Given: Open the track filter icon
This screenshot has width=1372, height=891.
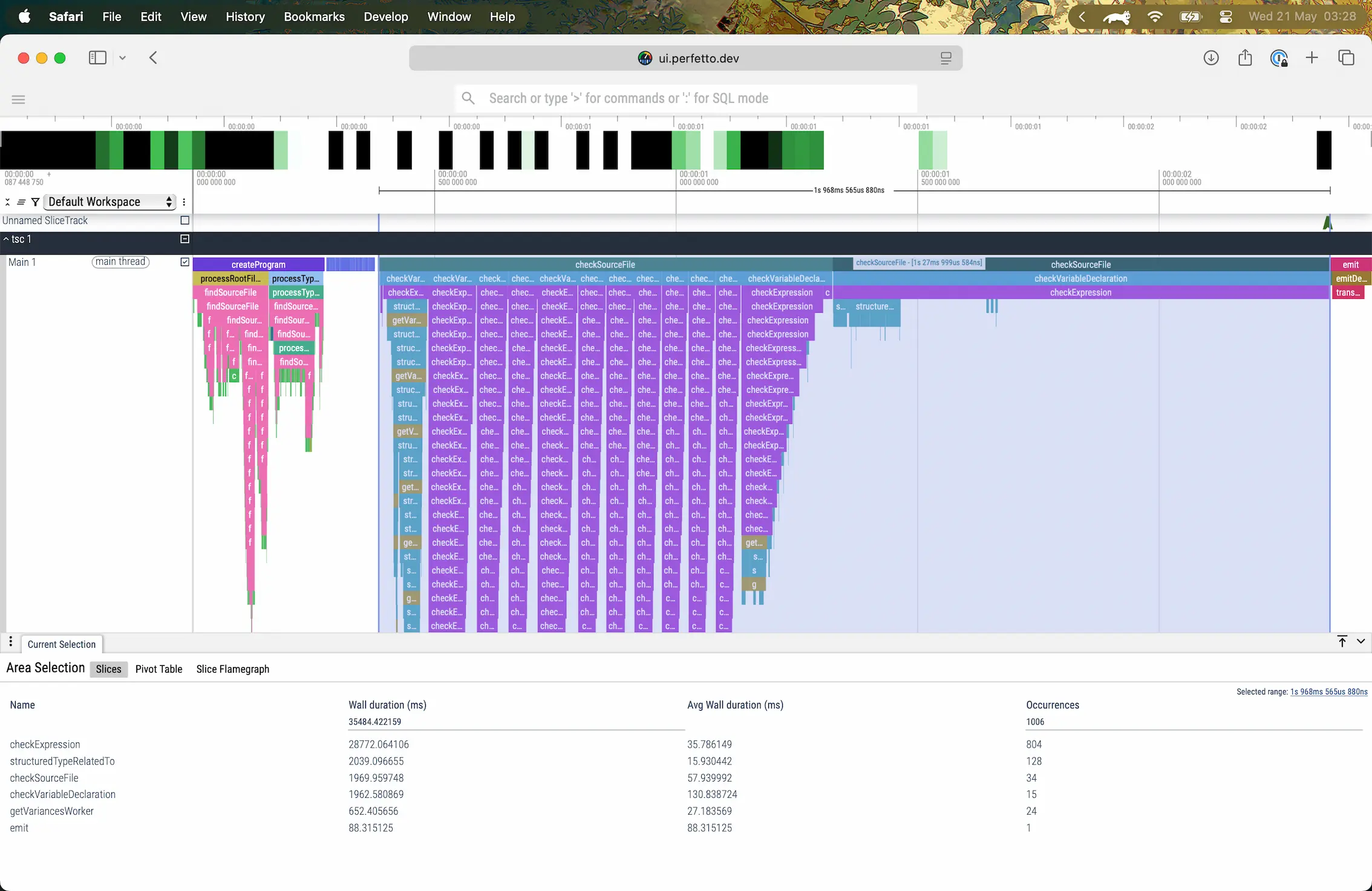Looking at the screenshot, I should pyautogui.click(x=35, y=202).
